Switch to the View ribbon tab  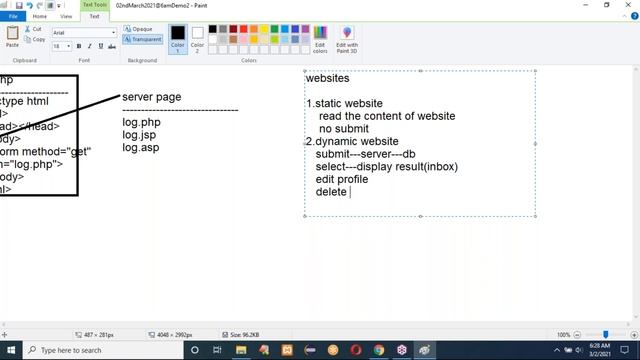pos(66,16)
